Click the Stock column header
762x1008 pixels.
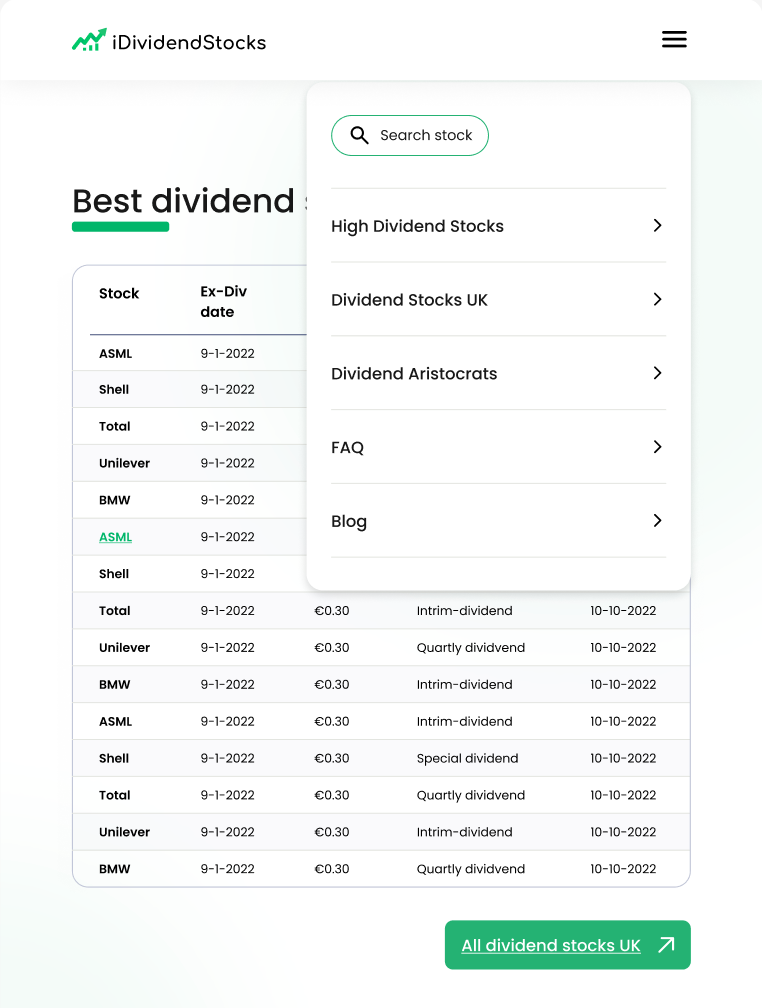click(x=119, y=293)
